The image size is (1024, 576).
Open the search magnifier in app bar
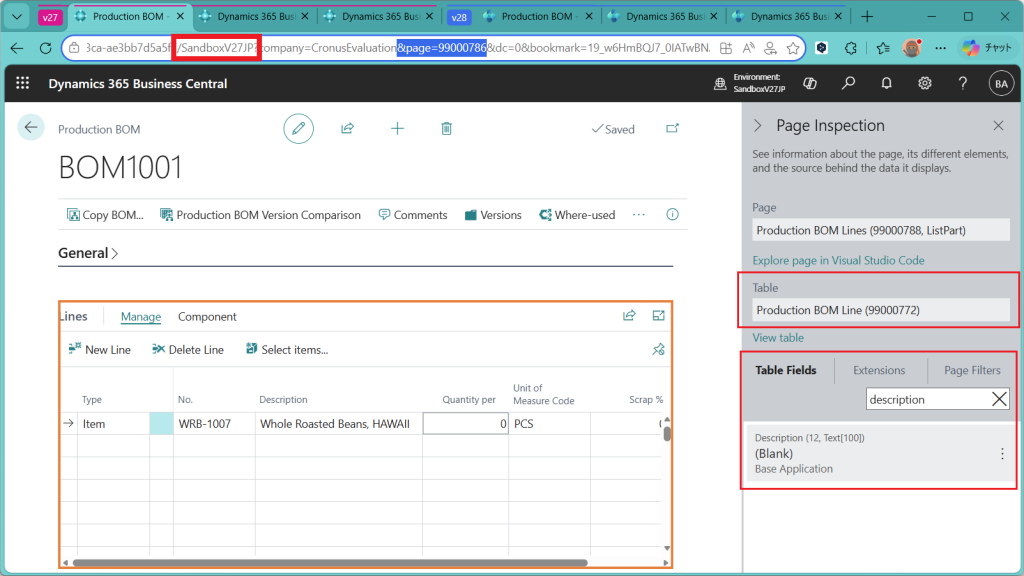(848, 84)
